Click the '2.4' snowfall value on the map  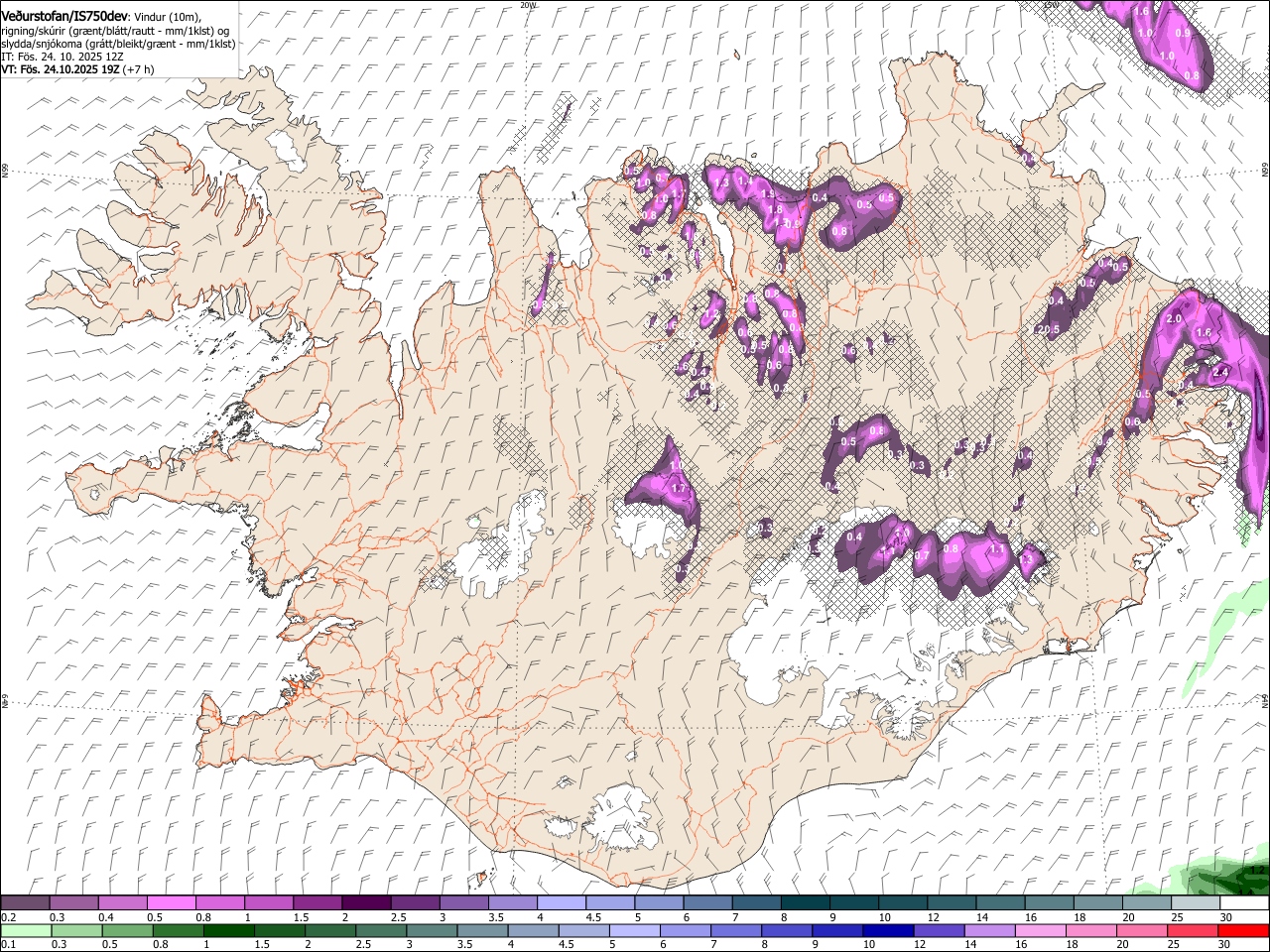pos(1221,372)
